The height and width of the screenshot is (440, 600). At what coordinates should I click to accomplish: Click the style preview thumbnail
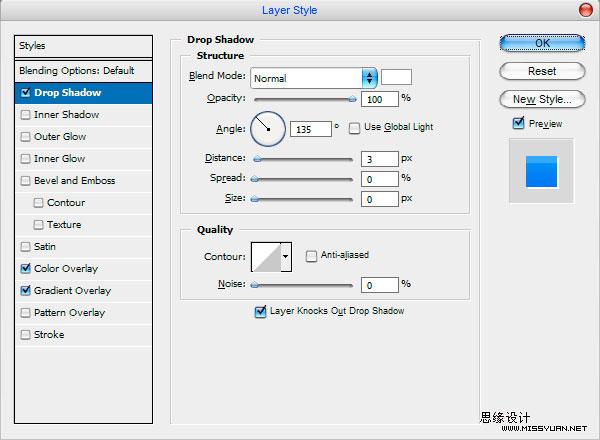[x=541, y=171]
